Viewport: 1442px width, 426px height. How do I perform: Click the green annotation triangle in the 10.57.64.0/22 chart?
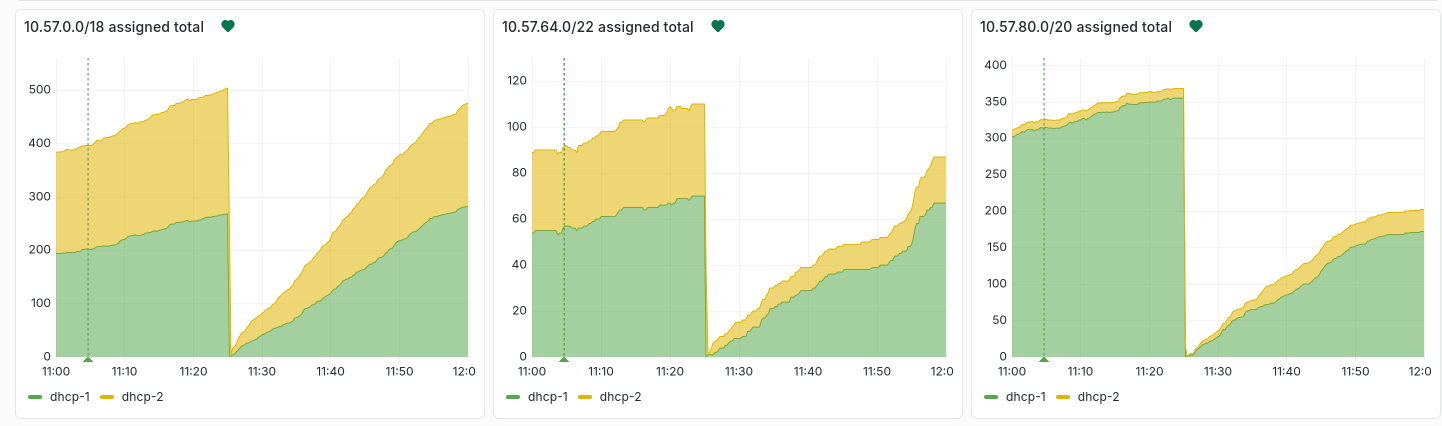coord(564,359)
